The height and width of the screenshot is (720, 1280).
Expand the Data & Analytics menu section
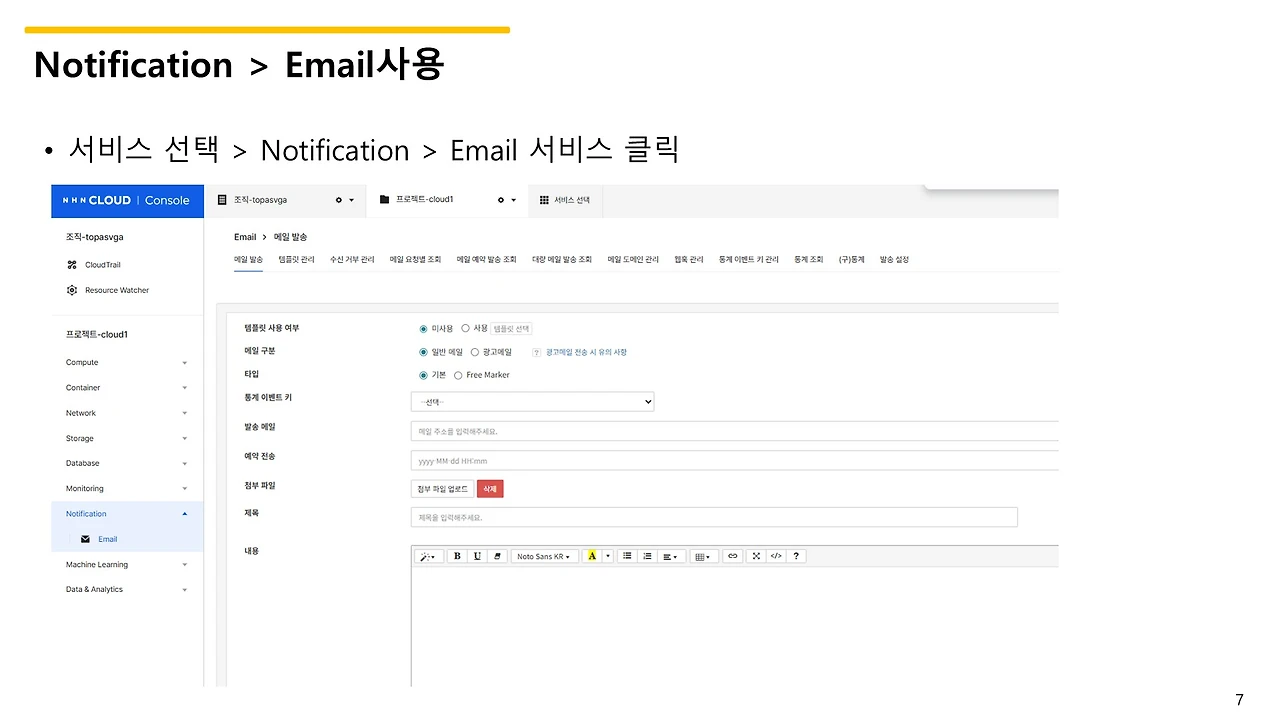tap(127, 590)
